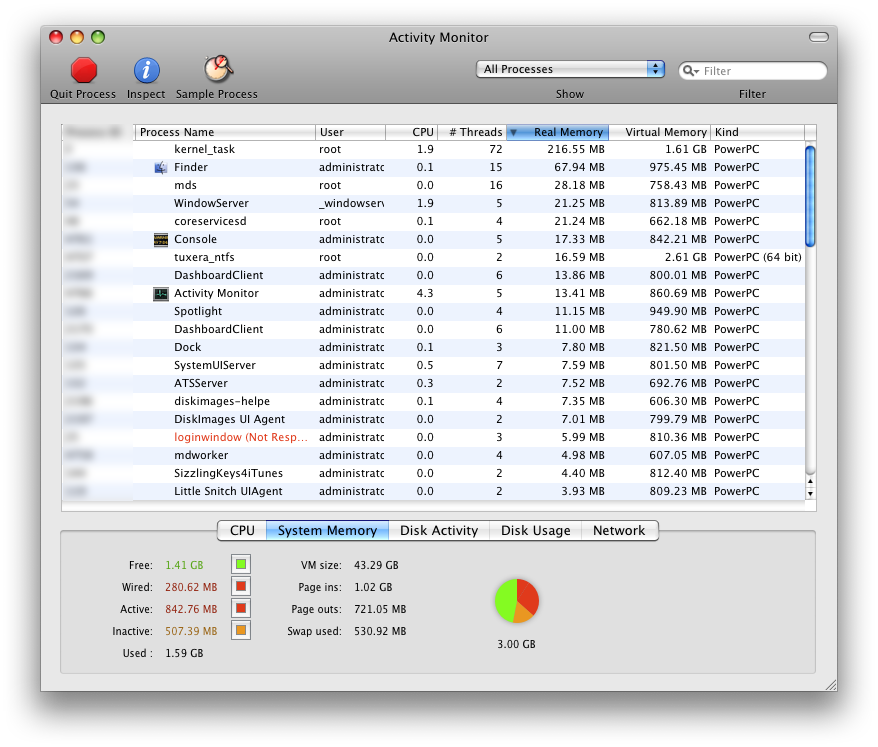The height and width of the screenshot is (747, 878).
Task: Click the Used 1.59 GB value
Action: [x=184, y=653]
